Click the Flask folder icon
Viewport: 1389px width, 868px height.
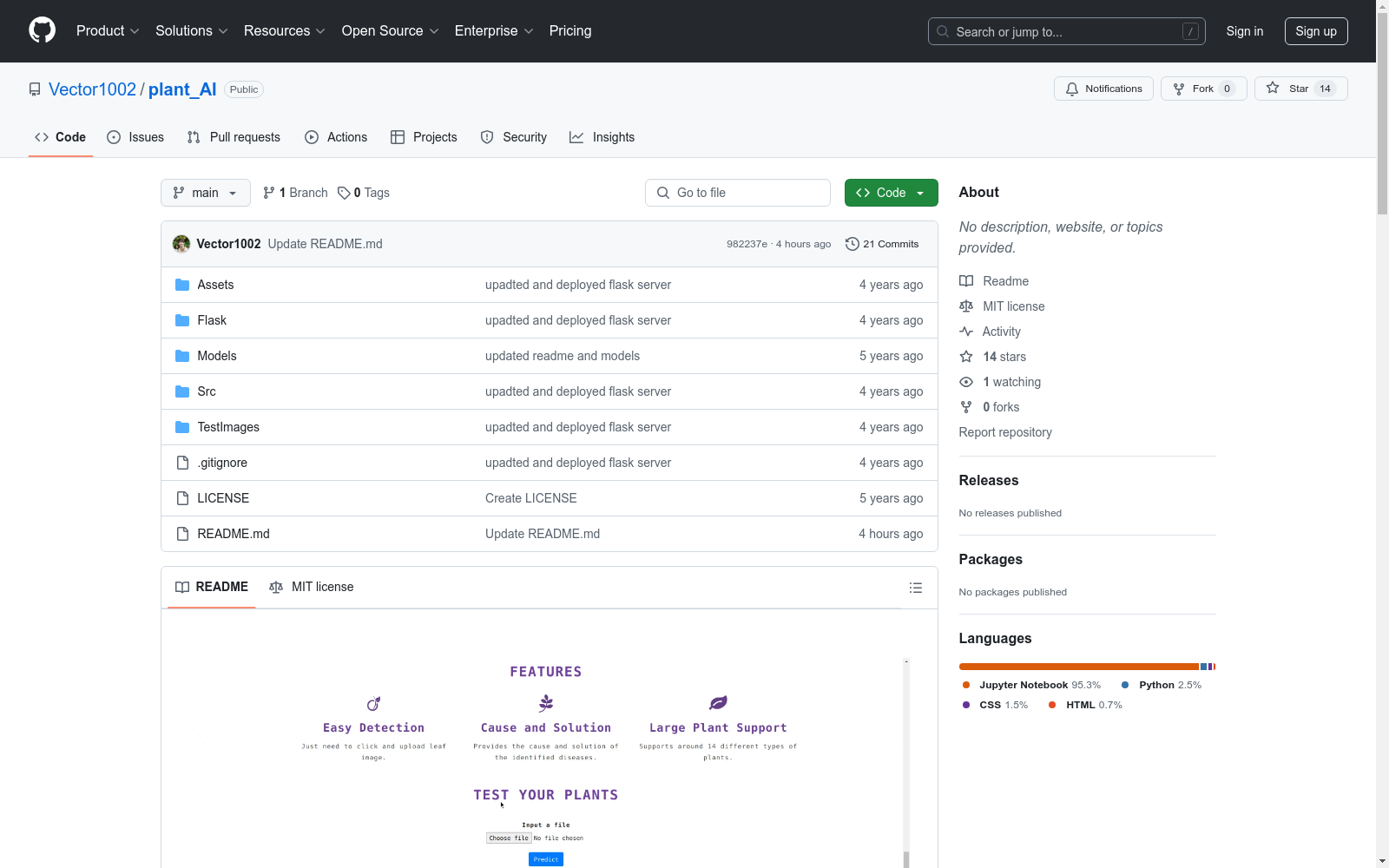pos(182,320)
